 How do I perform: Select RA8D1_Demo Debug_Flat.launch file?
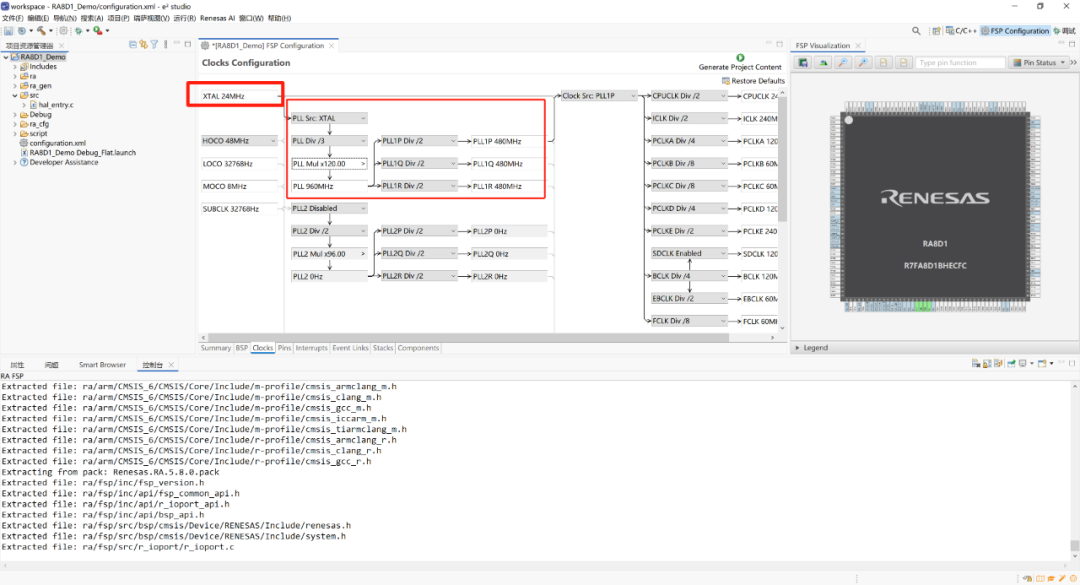(x=78, y=153)
